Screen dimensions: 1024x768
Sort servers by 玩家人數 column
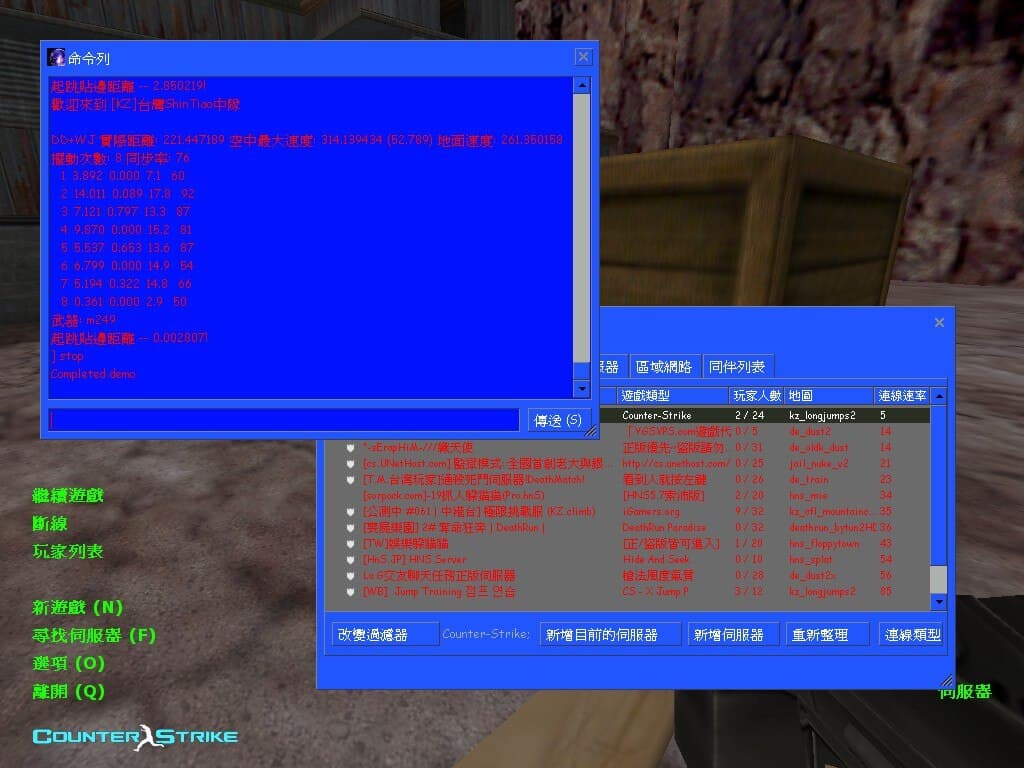pos(756,396)
